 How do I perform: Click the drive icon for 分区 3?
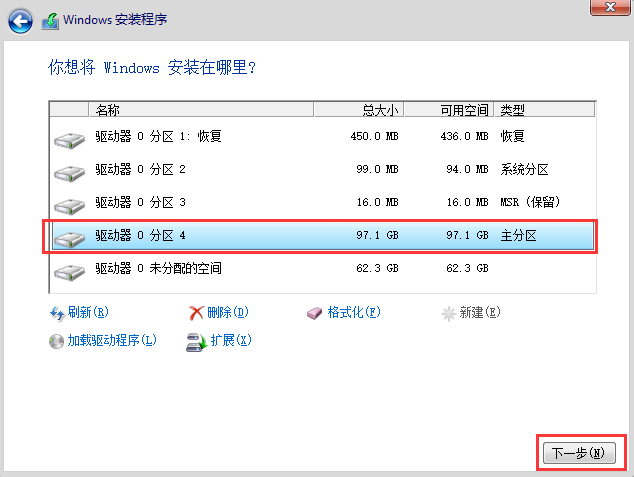[70, 206]
